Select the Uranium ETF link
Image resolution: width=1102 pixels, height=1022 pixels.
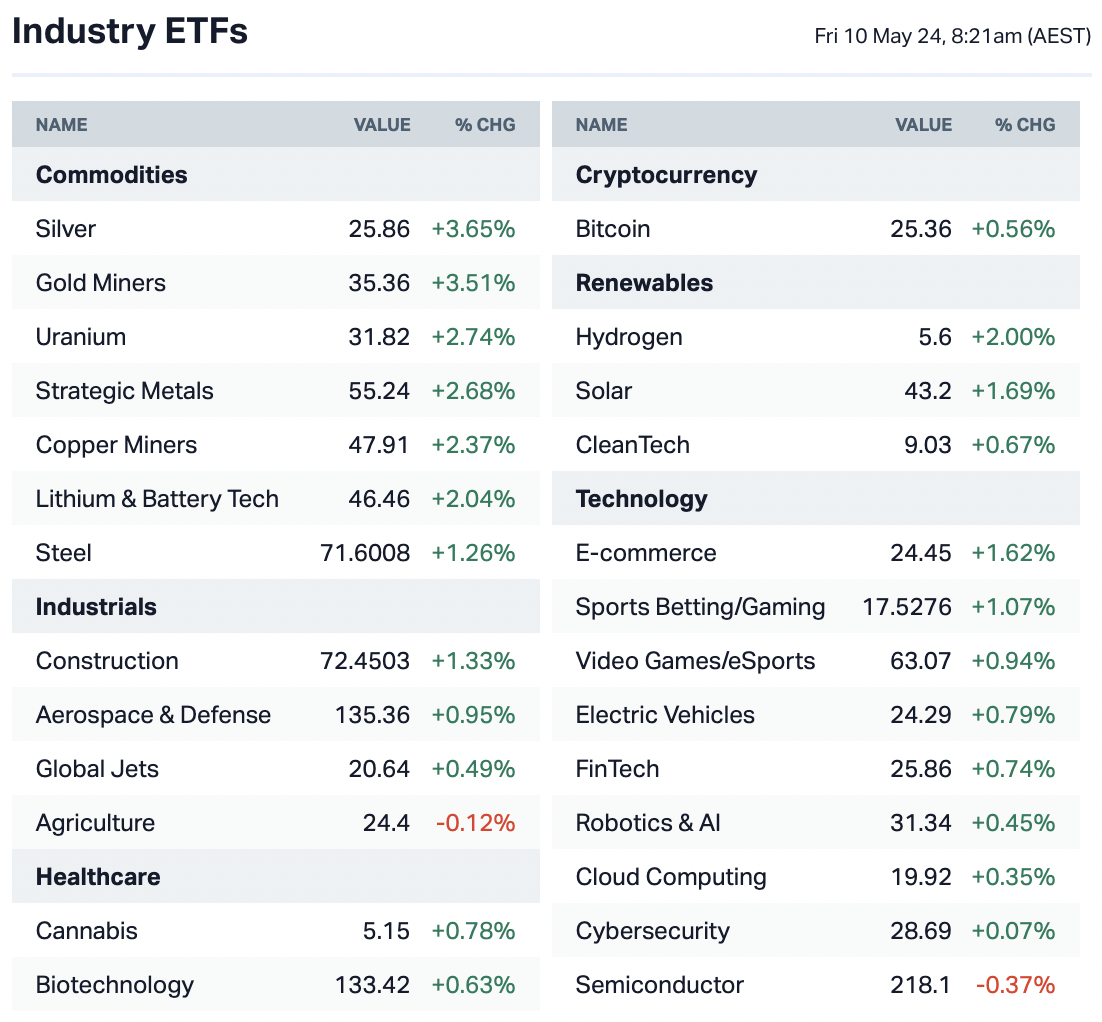81,337
